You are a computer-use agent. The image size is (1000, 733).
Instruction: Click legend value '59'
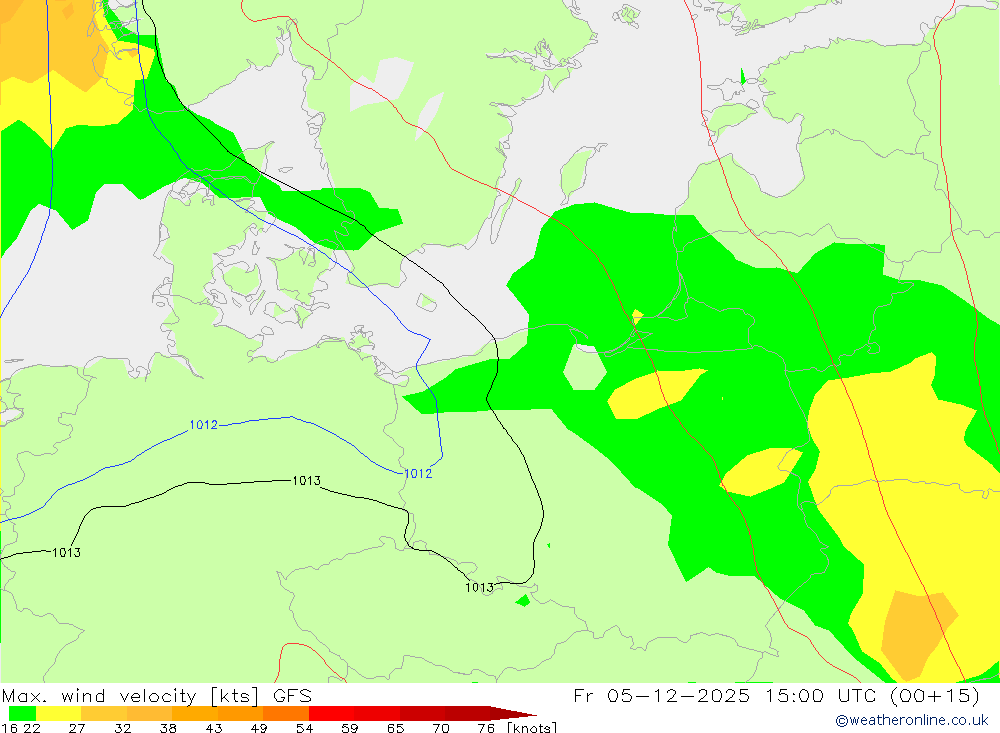pyautogui.click(x=349, y=728)
